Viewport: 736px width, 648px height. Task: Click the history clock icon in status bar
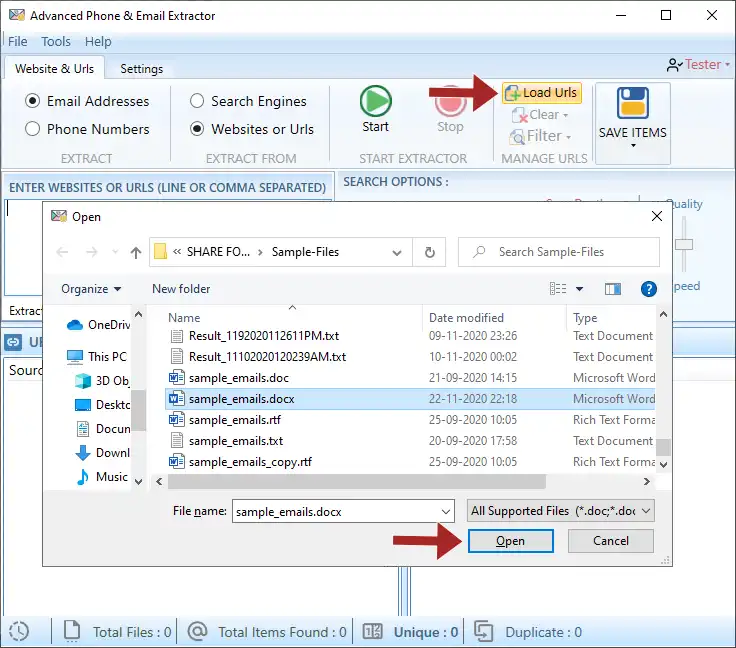click(19, 631)
